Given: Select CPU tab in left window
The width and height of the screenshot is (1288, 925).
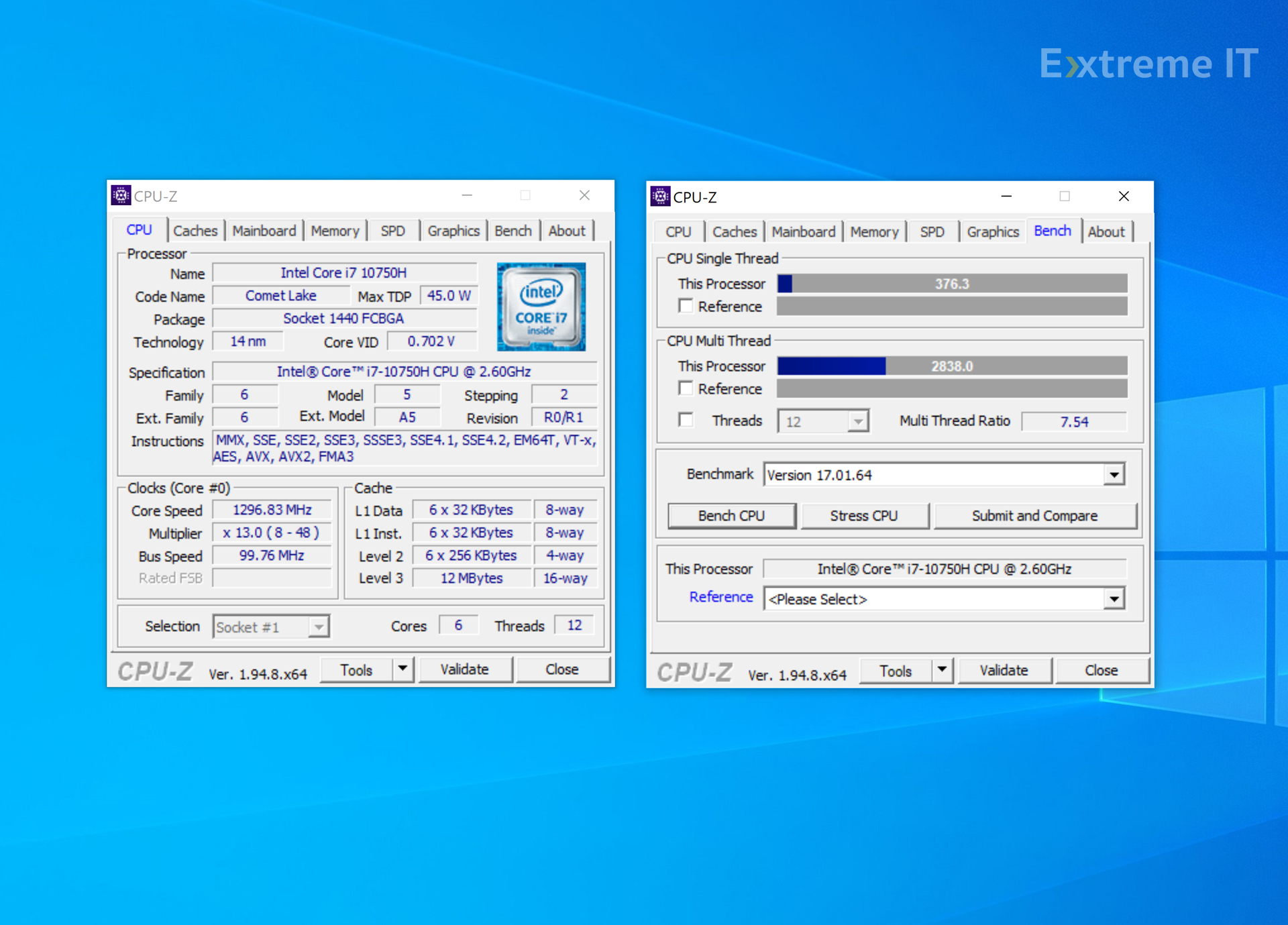Looking at the screenshot, I should point(140,229).
